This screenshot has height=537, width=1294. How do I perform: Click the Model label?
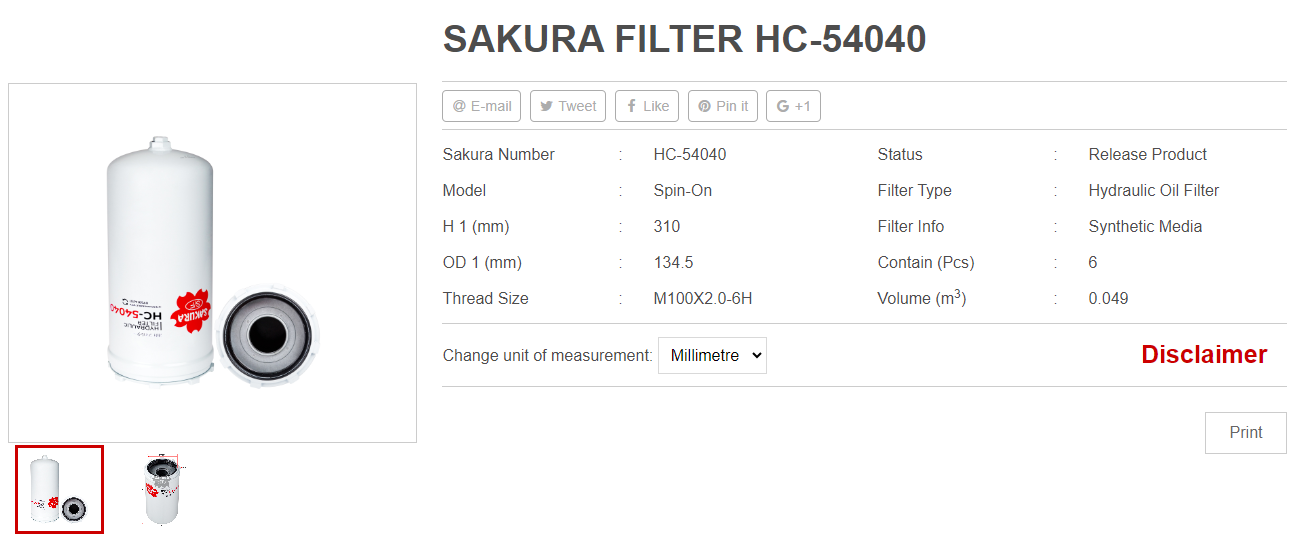(464, 191)
